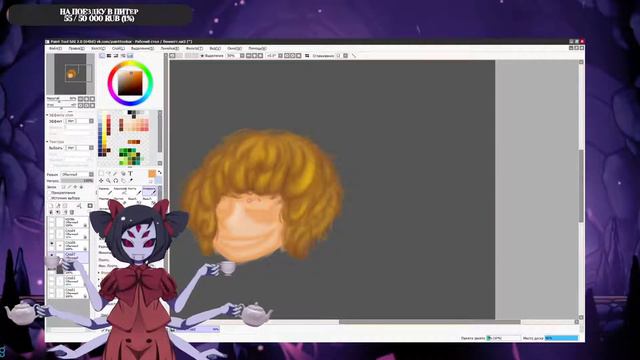Choose the Карандаш pencil brush

coord(106,191)
